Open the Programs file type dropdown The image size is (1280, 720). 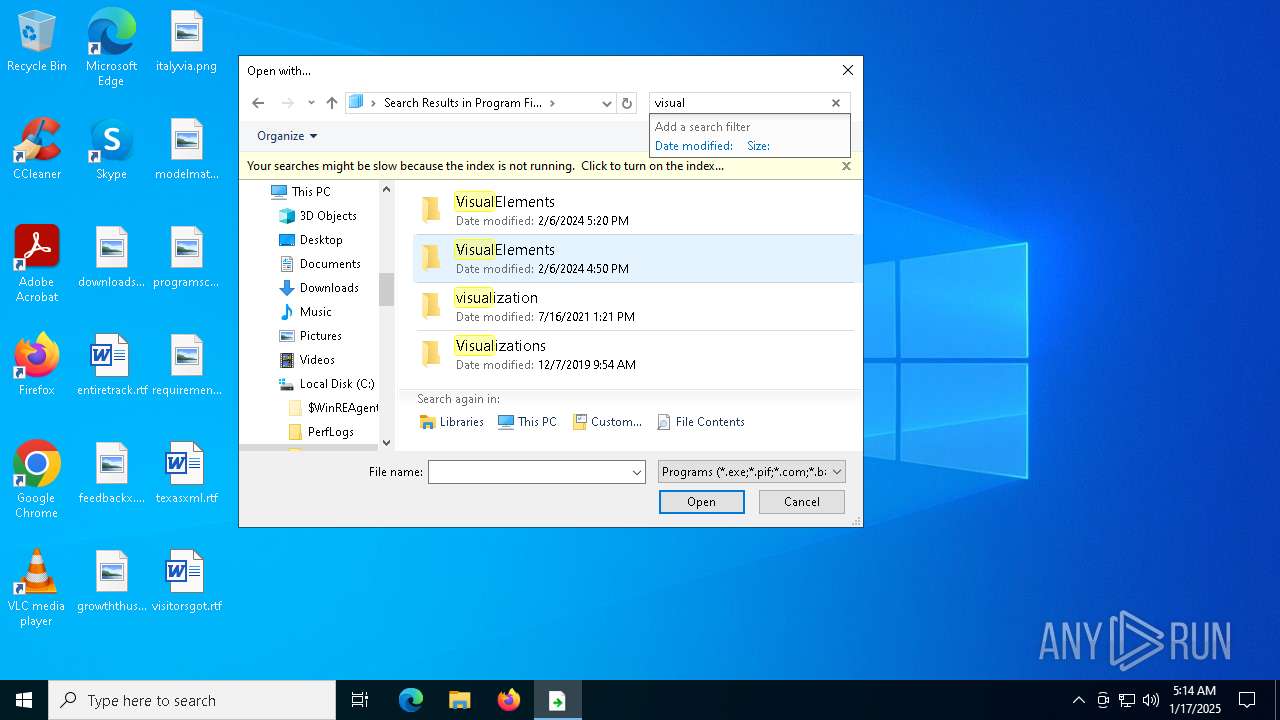click(752, 472)
